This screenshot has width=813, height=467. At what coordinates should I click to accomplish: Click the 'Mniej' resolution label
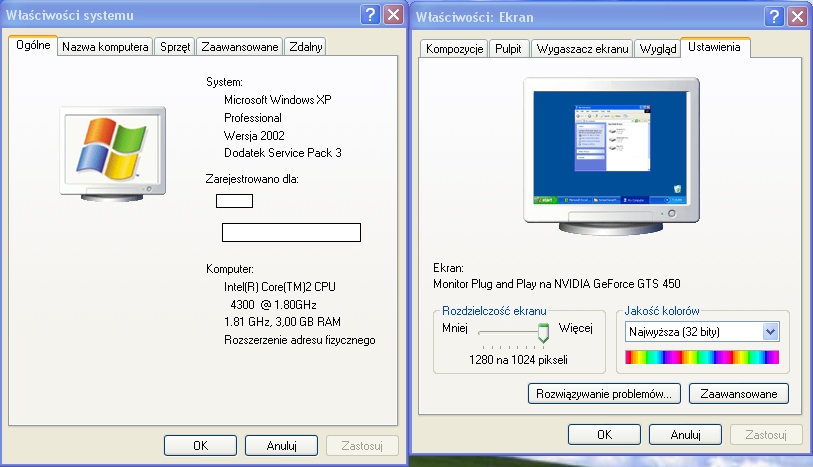[x=455, y=328]
